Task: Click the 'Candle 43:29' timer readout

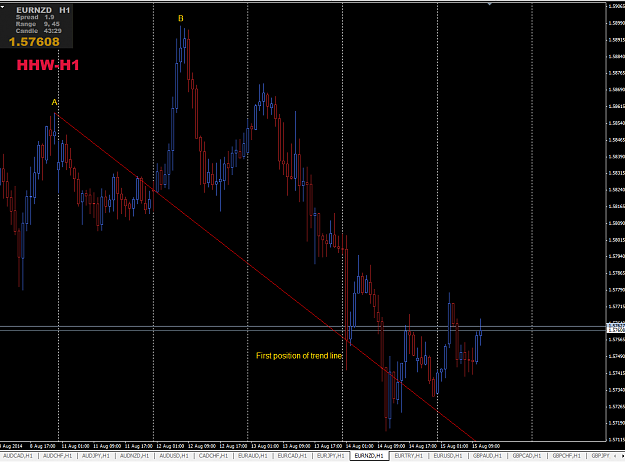Action: tap(39, 31)
